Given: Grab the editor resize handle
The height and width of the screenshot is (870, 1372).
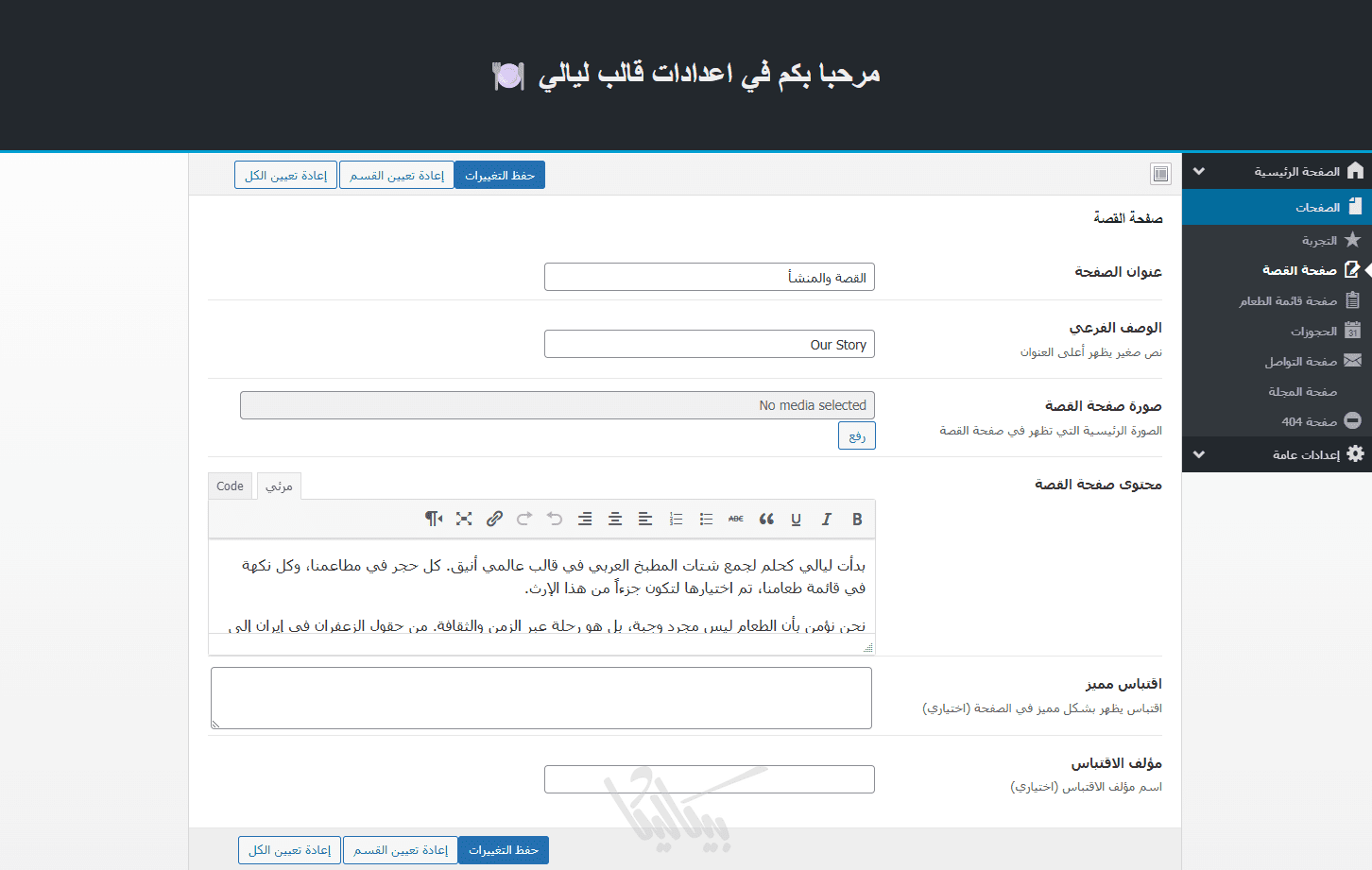Looking at the screenshot, I should [x=868, y=648].
